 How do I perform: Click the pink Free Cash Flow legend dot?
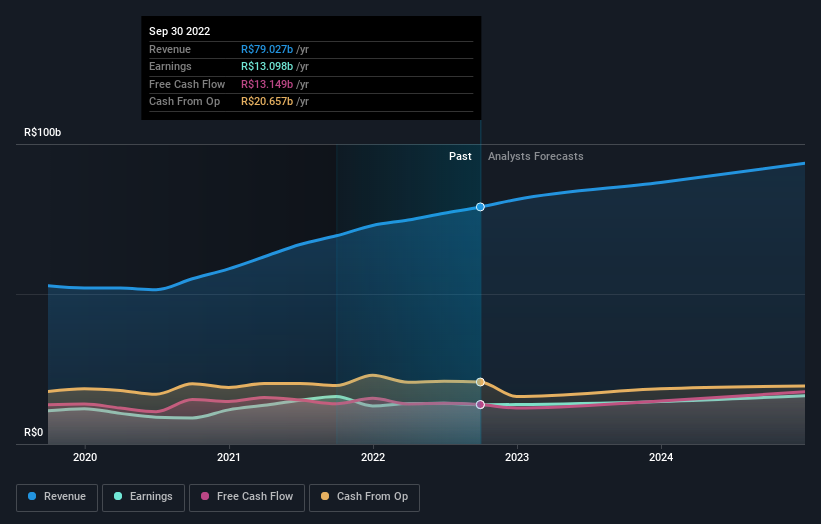(x=205, y=496)
